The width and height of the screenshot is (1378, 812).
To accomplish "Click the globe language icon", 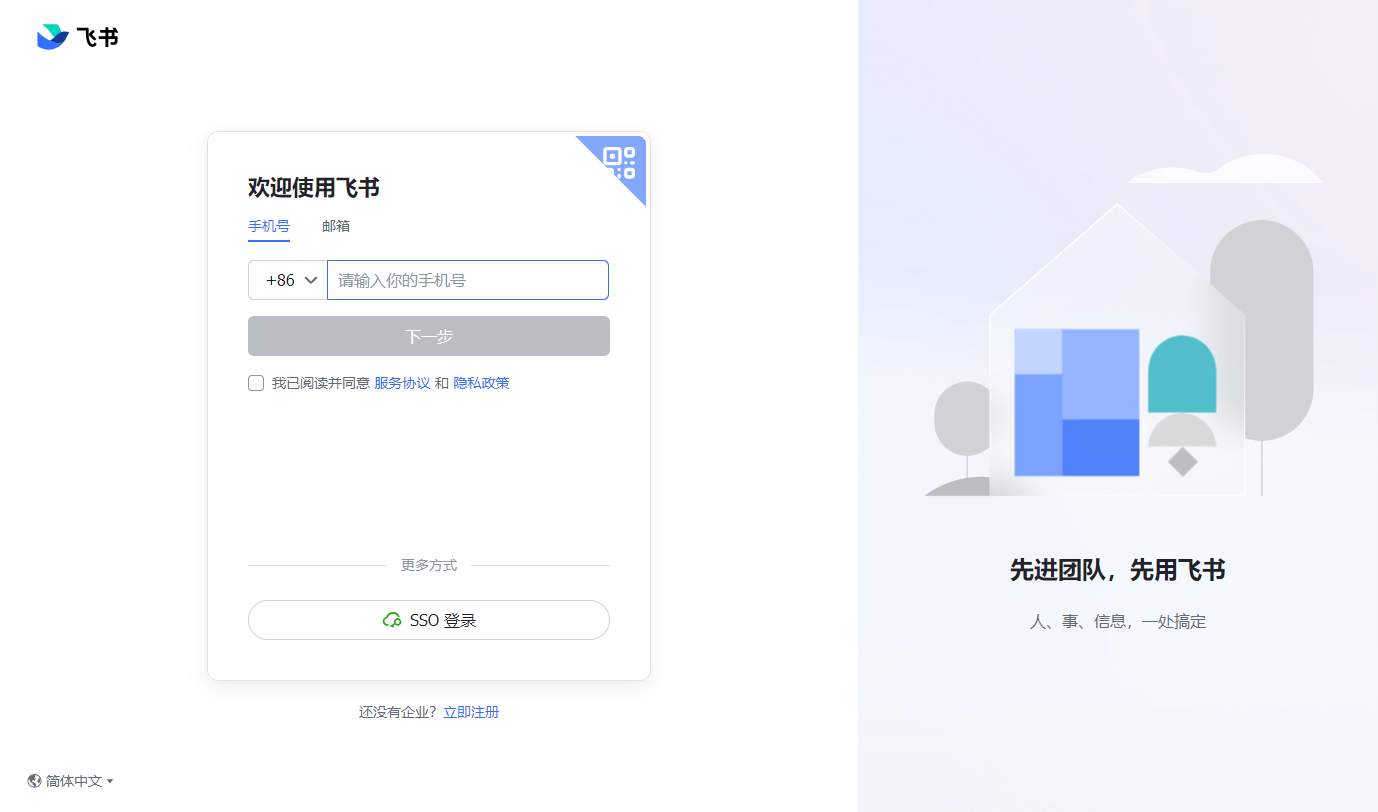I will pos(35,781).
